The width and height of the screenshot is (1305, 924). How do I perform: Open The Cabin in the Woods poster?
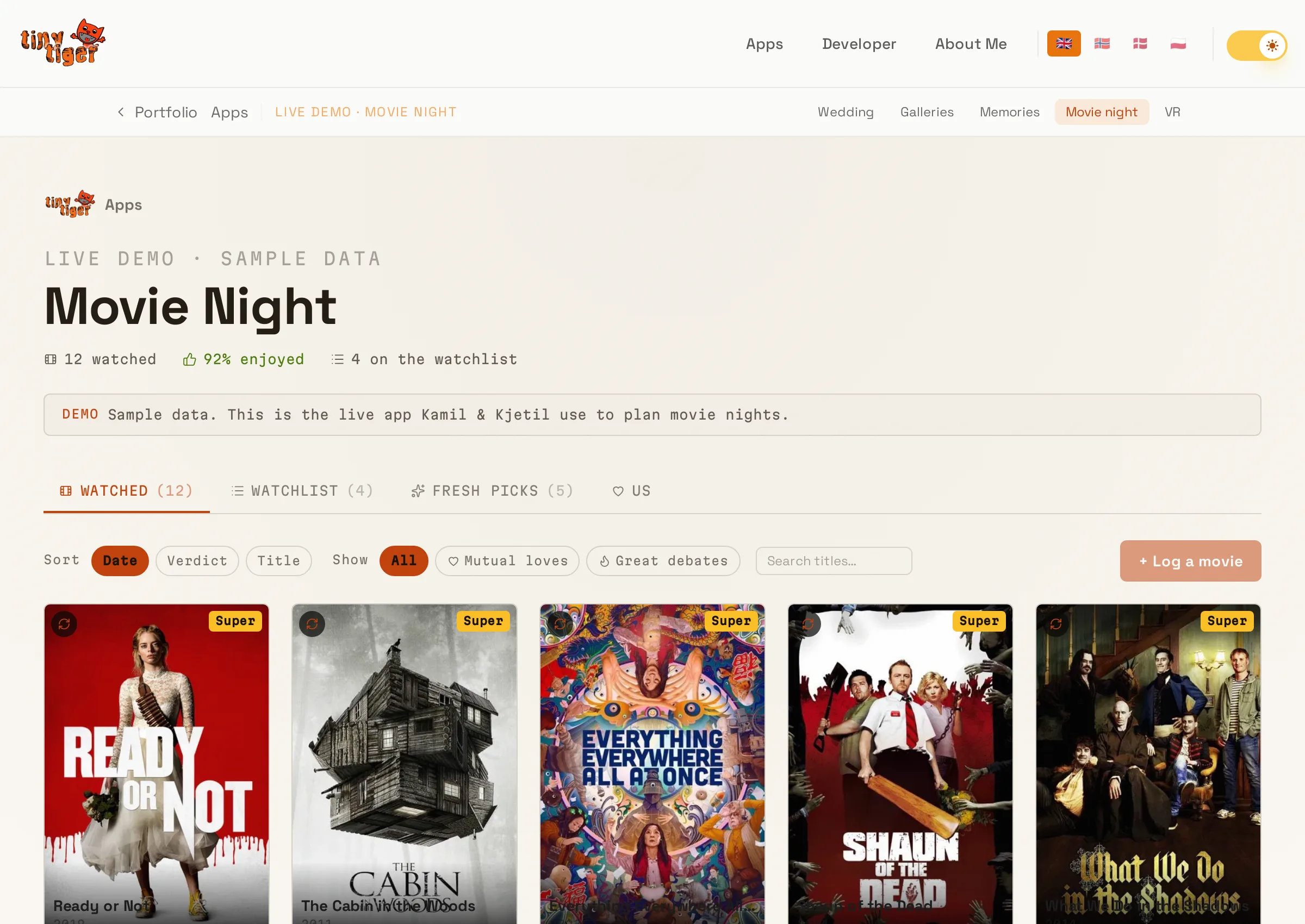pos(404,764)
